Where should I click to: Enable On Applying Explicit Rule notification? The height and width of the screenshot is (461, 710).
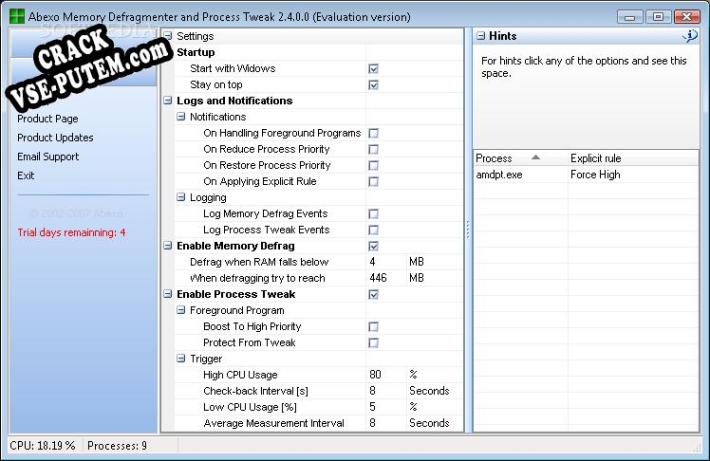[373, 182]
